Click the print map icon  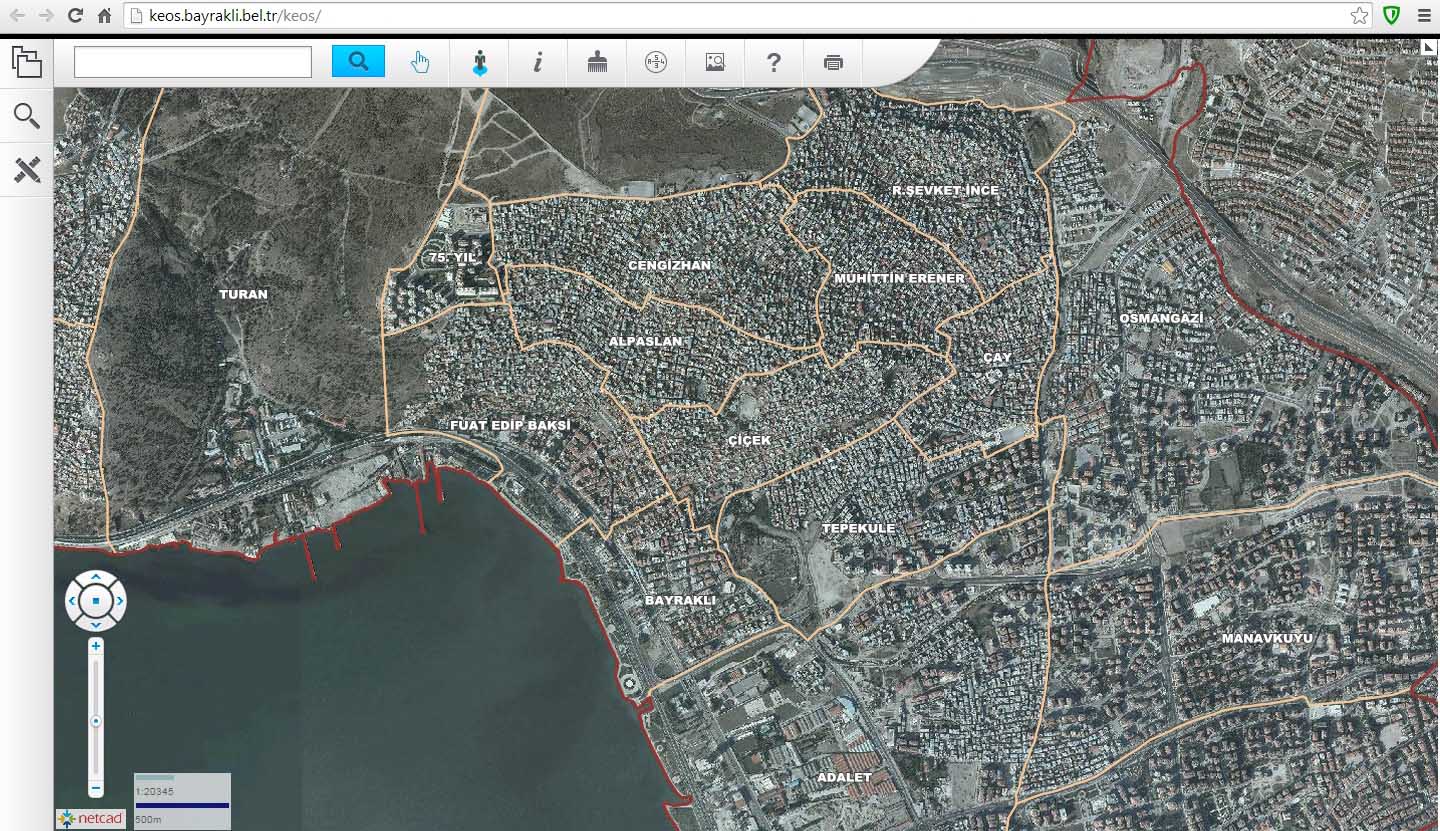tap(833, 62)
